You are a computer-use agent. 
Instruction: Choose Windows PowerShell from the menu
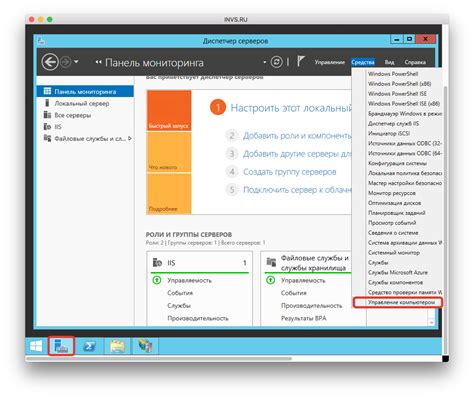pyautogui.click(x=393, y=74)
